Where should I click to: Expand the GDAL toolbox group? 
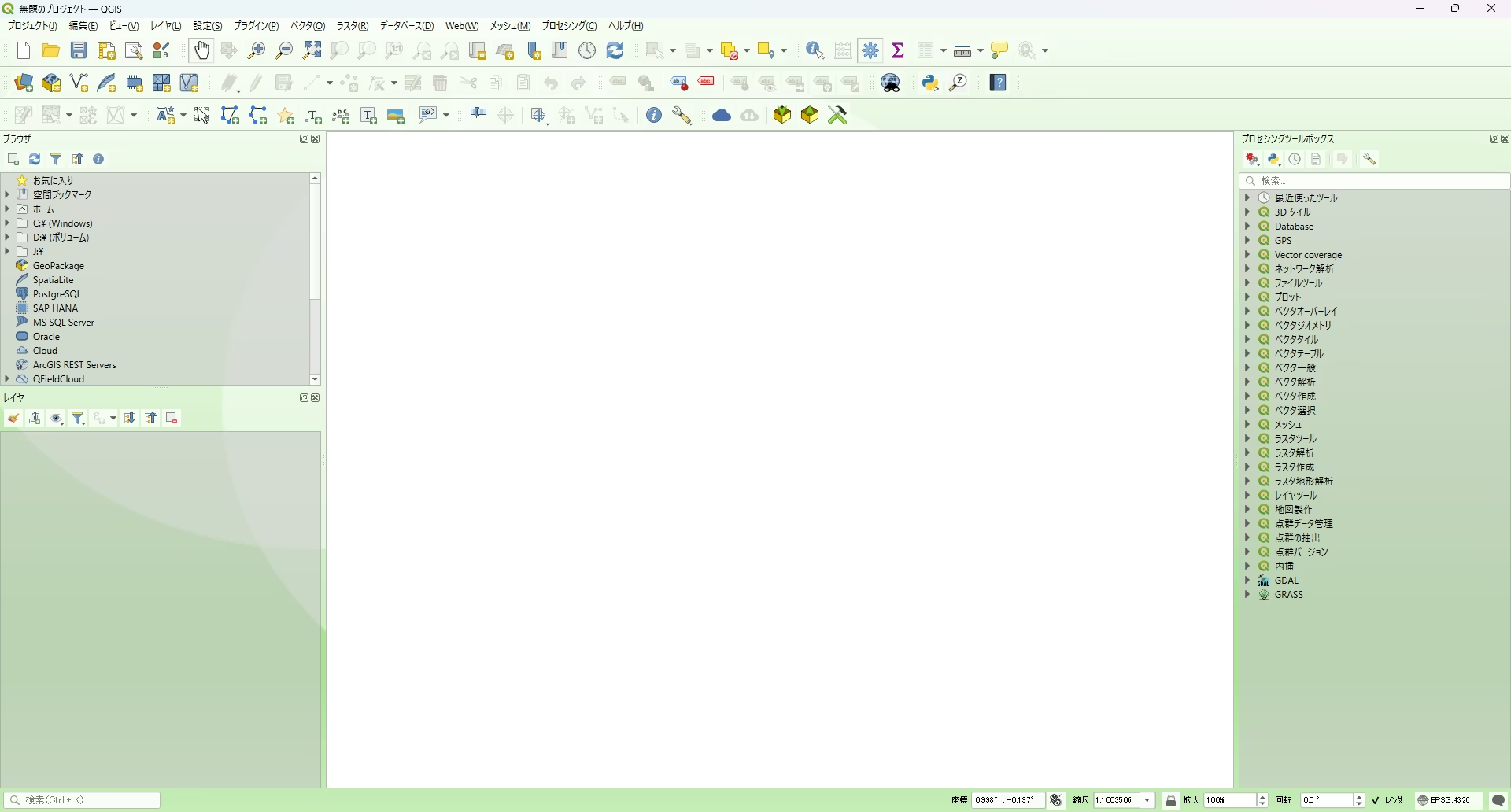(1247, 581)
